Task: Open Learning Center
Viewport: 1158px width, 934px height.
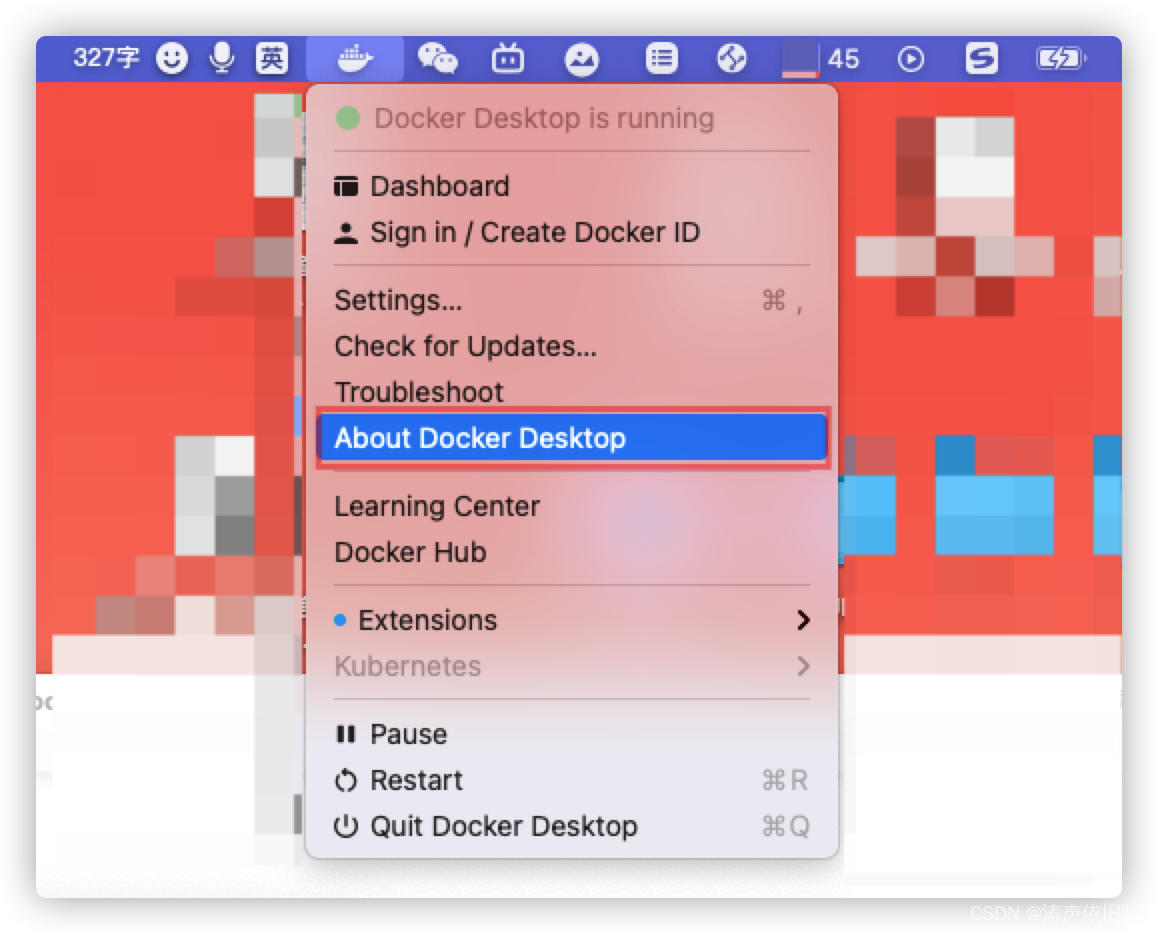Action: point(572,507)
